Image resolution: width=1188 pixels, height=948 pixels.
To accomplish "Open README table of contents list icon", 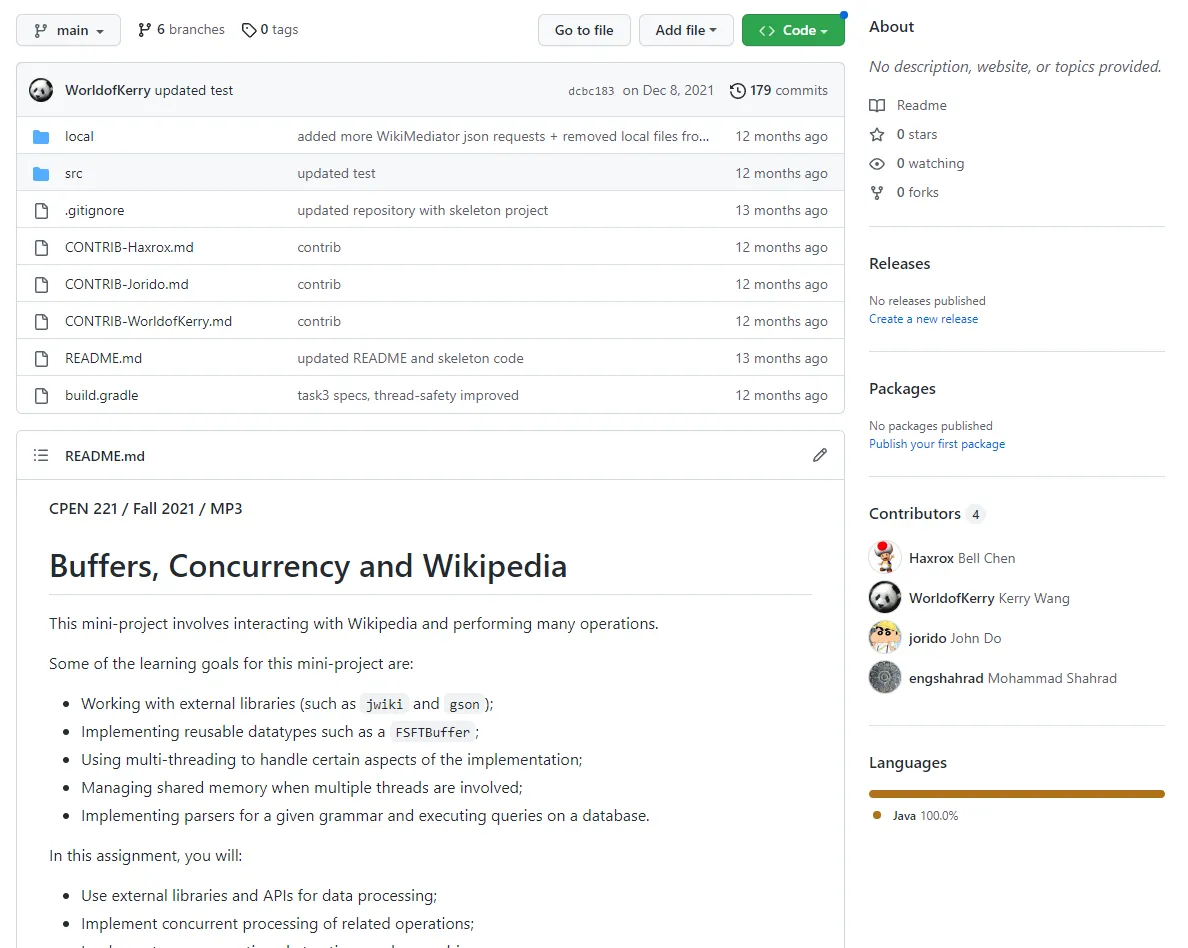I will tap(41, 455).
